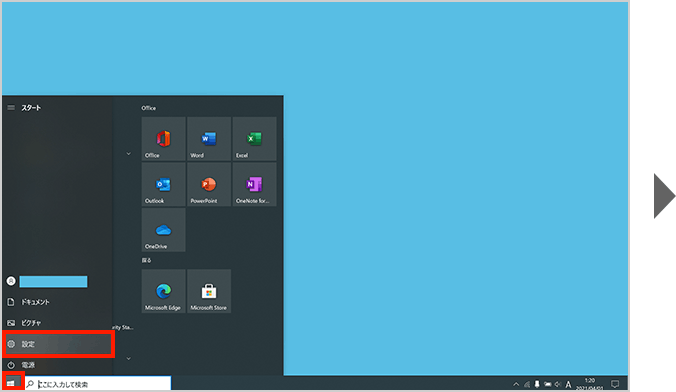Open the Microsoft Store tile
Image resolution: width=676 pixels, height=392 pixels.
tap(209, 291)
